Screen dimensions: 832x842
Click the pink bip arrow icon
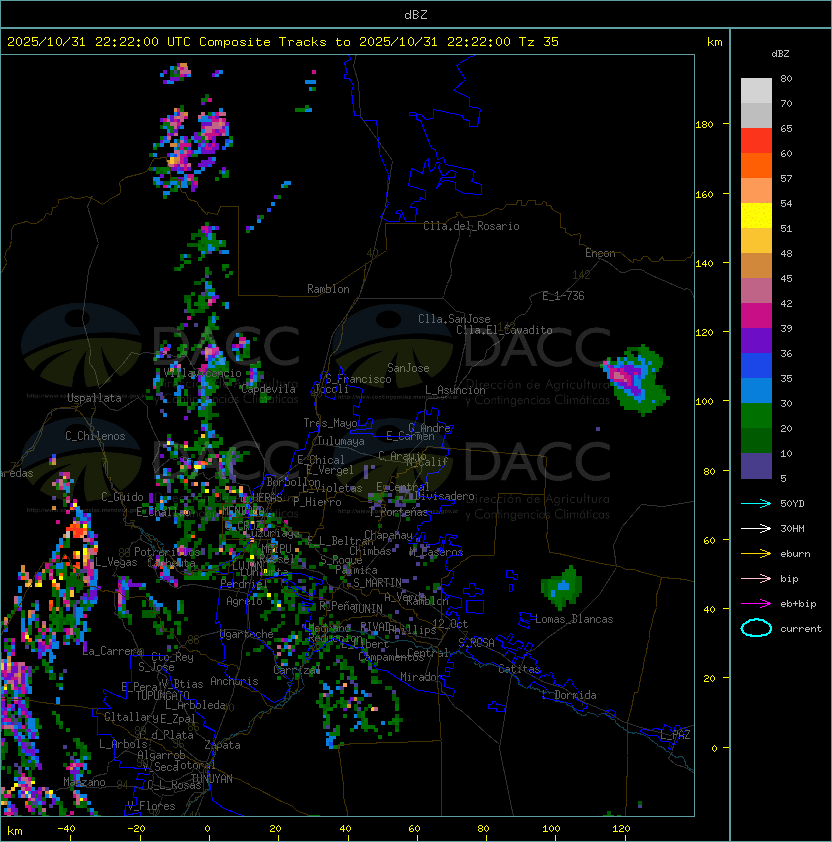click(756, 578)
